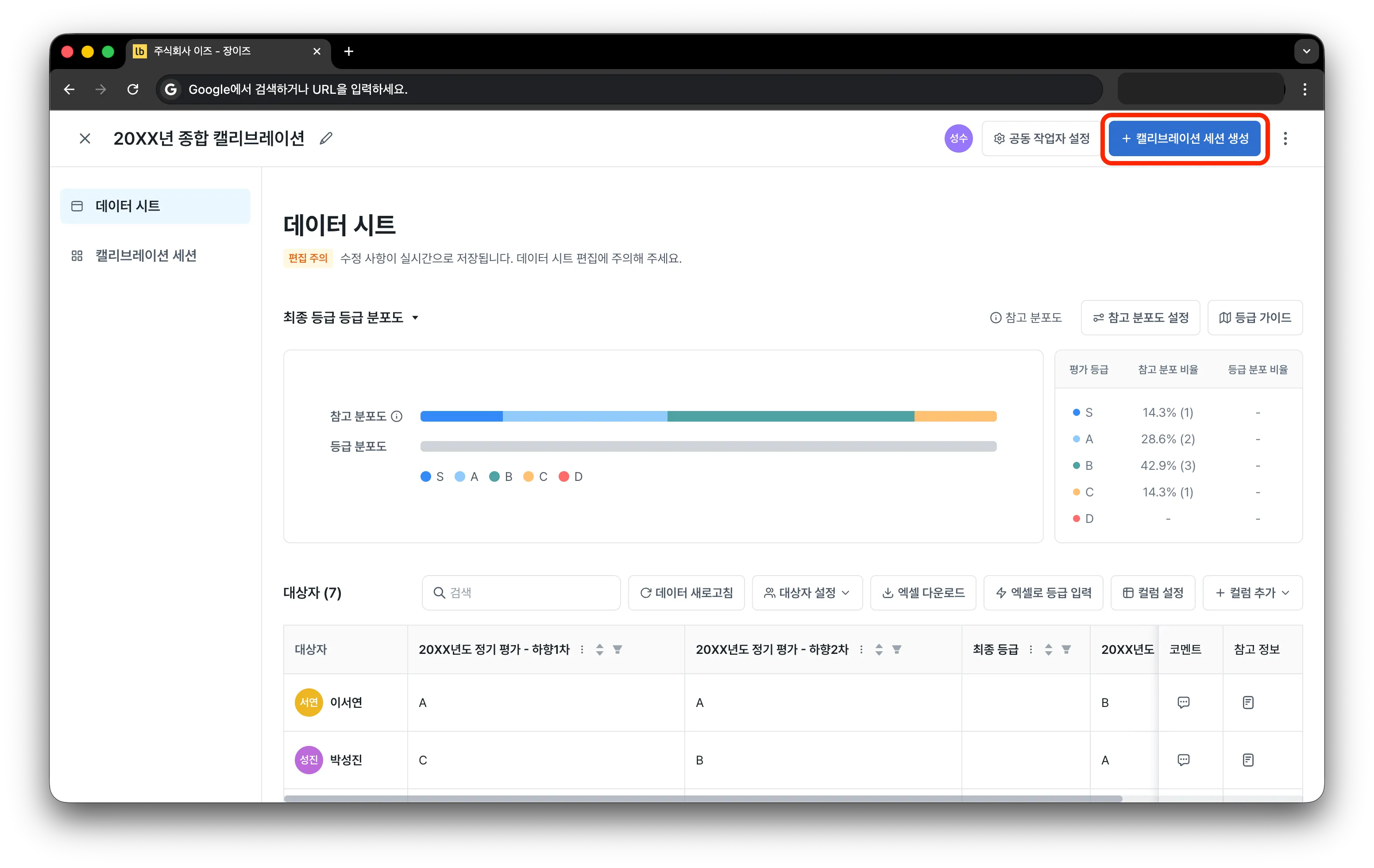The width and height of the screenshot is (1374, 868).
Task: Open 참고 분포도 설정
Action: click(x=1140, y=318)
